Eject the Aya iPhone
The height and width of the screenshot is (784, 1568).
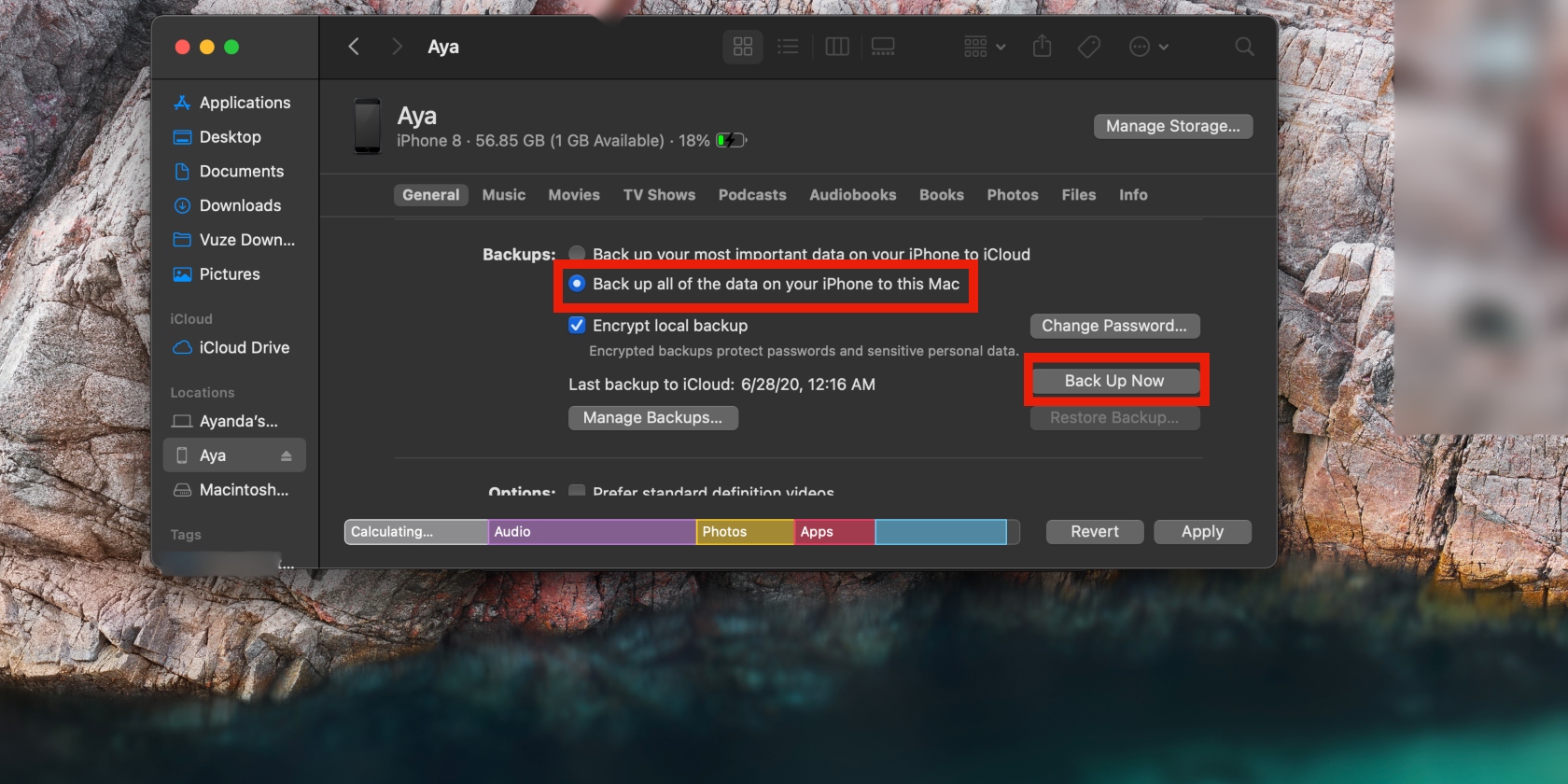tap(287, 455)
